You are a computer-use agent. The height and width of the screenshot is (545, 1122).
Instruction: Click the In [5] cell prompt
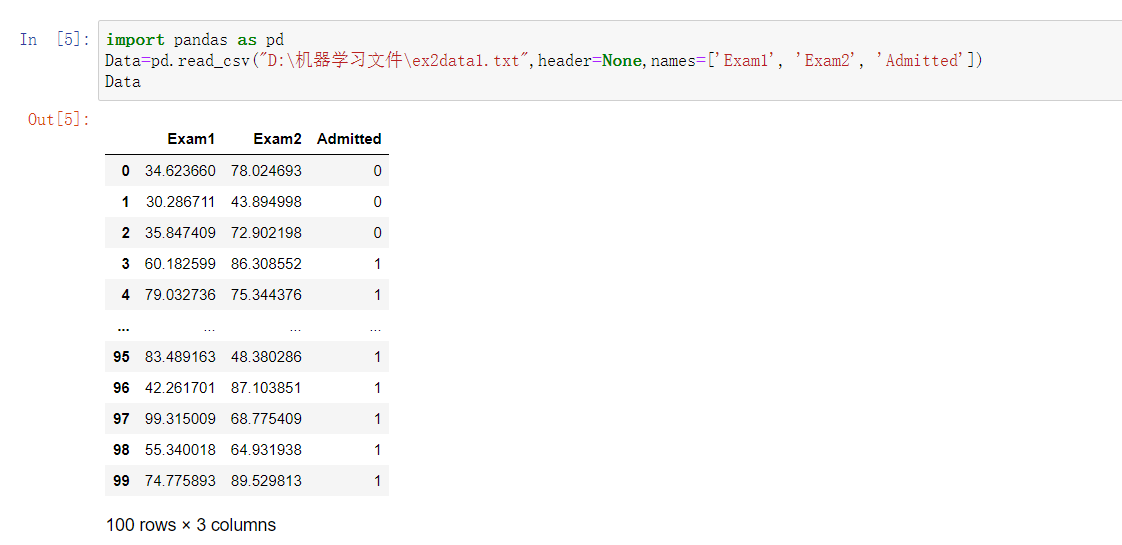point(55,40)
